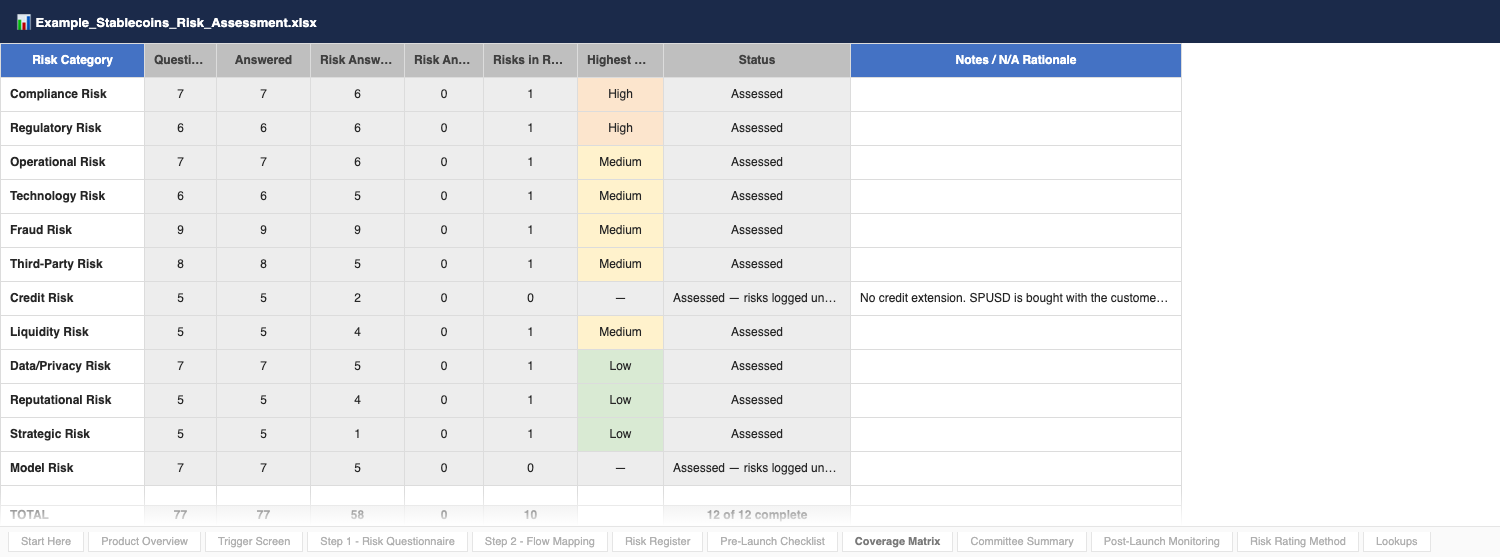Image resolution: width=1500 pixels, height=557 pixels.
Task: Click the spreadsheet file icon in title bar
Action: [x=23, y=21]
